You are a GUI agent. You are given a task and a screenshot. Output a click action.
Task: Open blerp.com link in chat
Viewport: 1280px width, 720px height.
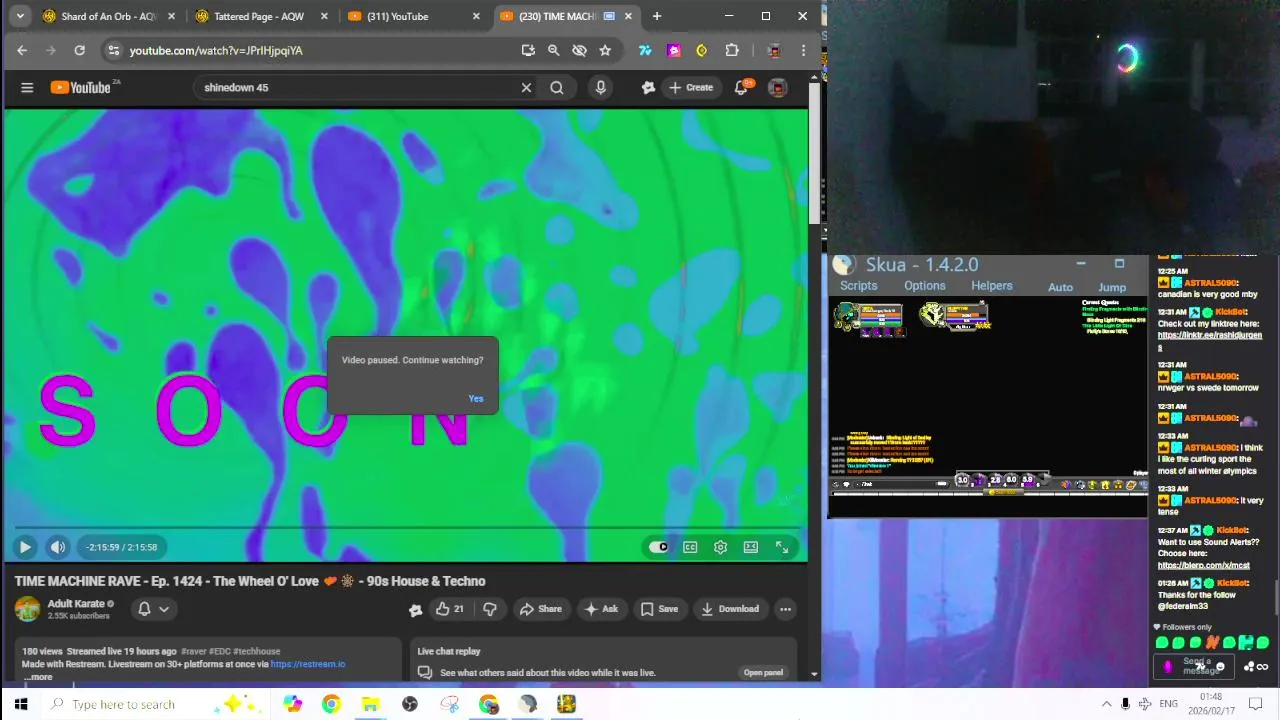1203,565
